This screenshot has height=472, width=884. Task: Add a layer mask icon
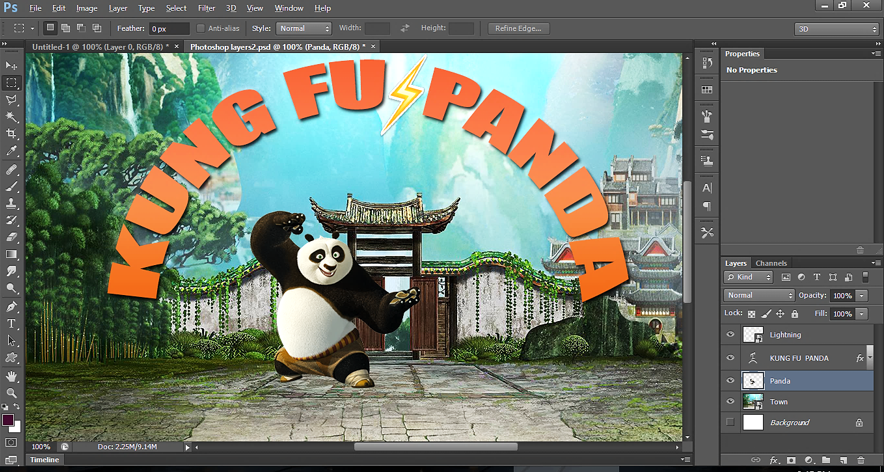point(791,460)
